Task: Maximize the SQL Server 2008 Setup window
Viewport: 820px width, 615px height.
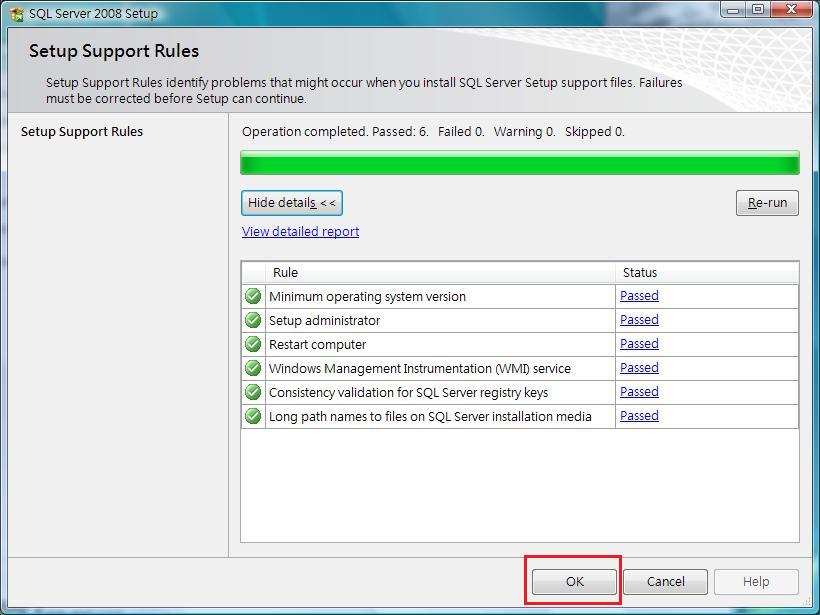Action: tap(758, 9)
